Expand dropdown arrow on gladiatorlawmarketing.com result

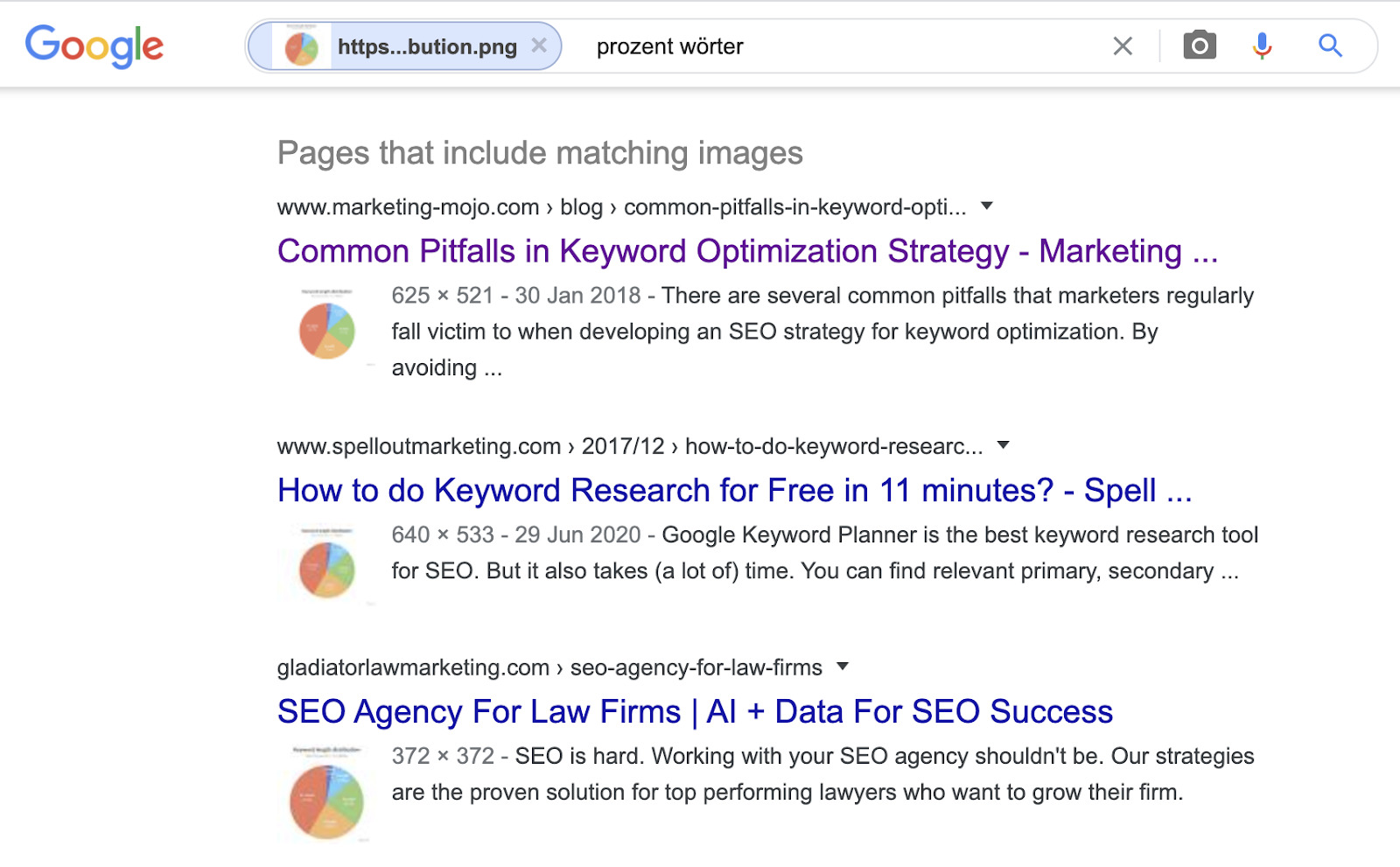point(843,668)
